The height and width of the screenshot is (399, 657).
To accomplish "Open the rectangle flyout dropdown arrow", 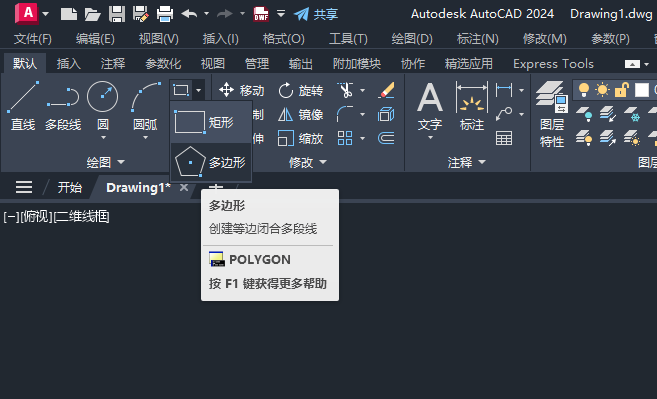I will pos(199,90).
